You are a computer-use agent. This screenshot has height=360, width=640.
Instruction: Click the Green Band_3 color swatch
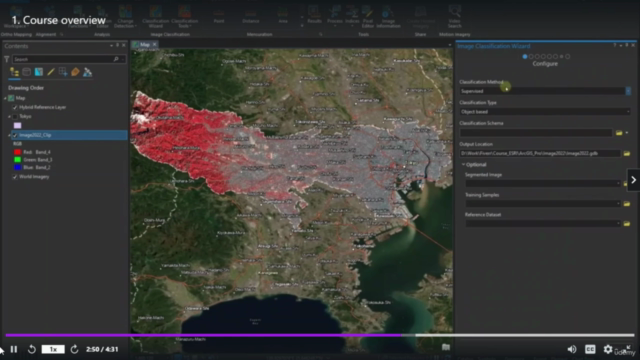pyautogui.click(x=18, y=160)
